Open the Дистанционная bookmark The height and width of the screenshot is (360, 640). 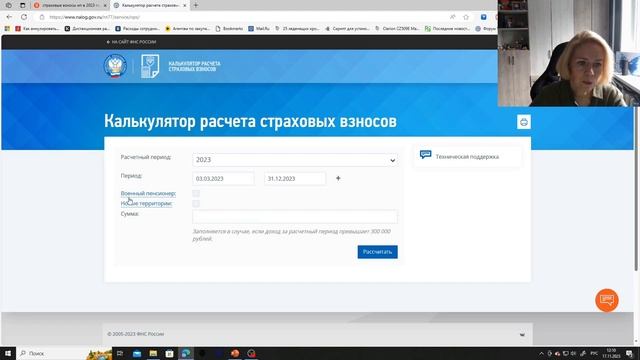[x=87, y=29]
